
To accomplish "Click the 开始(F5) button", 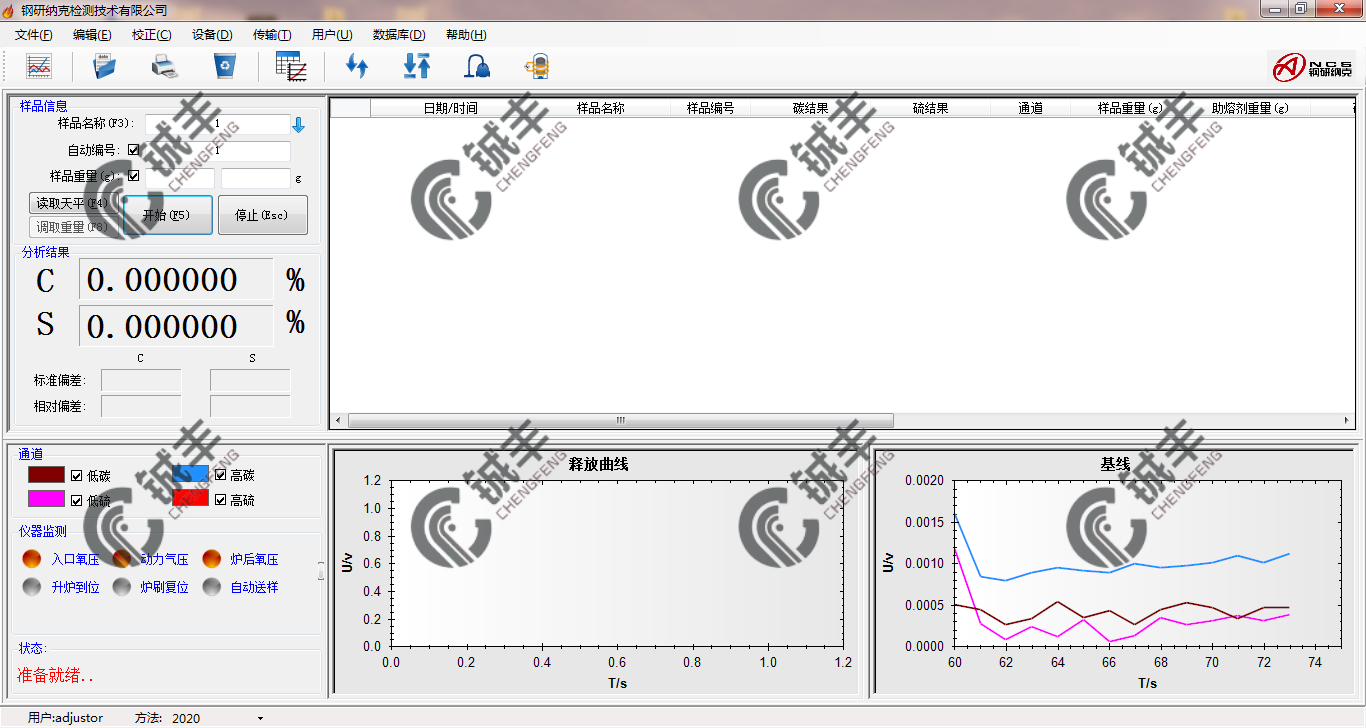I will (x=167, y=215).
